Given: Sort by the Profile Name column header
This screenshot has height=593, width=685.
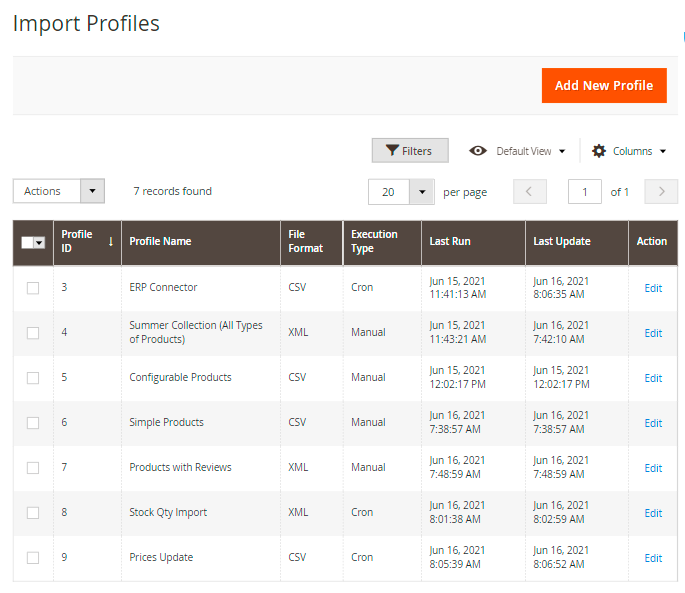Looking at the screenshot, I should coord(160,241).
